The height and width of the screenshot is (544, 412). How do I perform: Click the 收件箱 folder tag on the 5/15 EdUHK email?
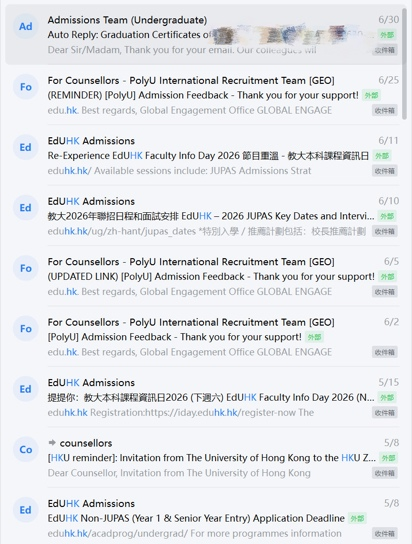[385, 413]
